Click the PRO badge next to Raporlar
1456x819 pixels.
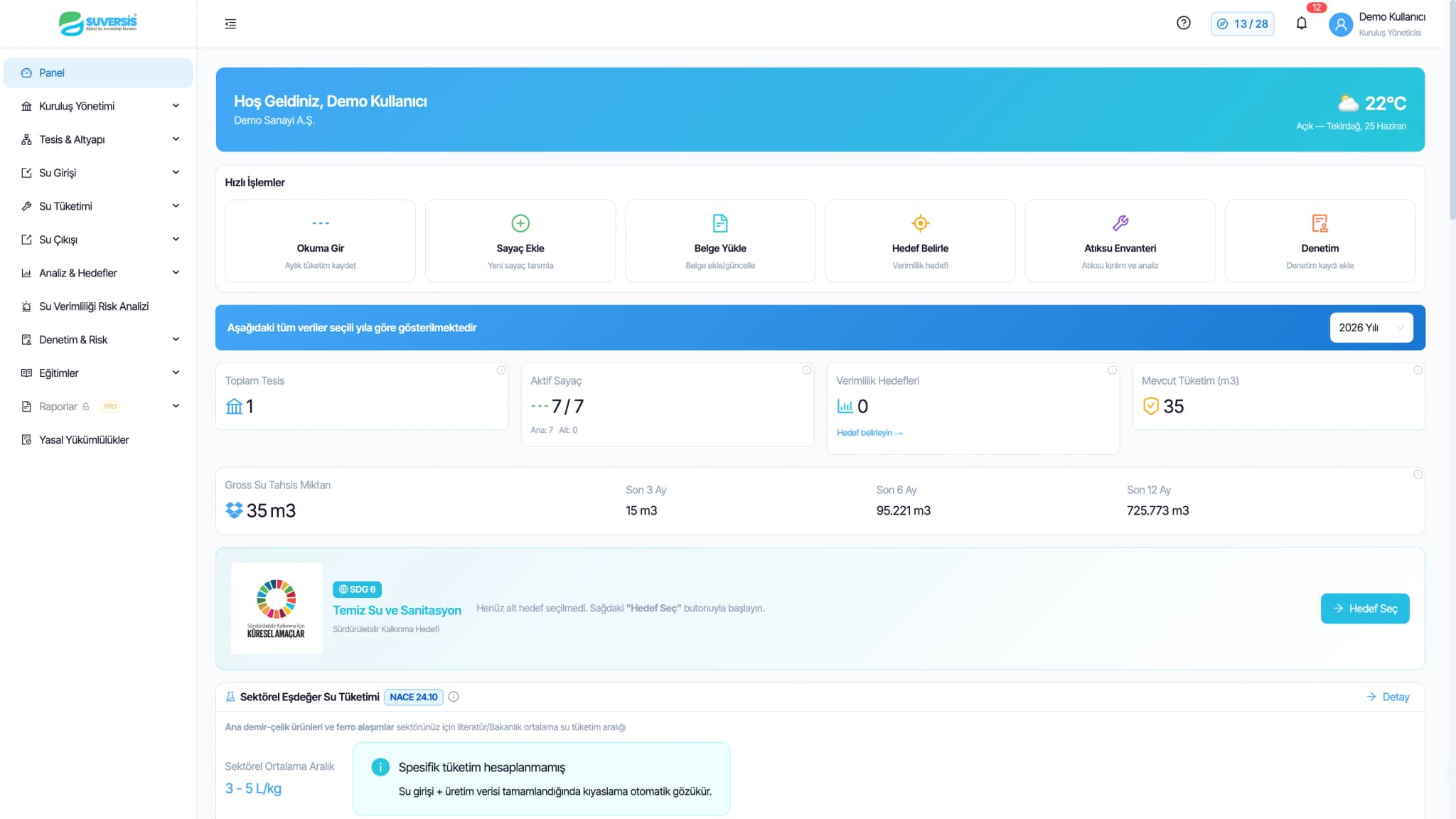click(110, 407)
